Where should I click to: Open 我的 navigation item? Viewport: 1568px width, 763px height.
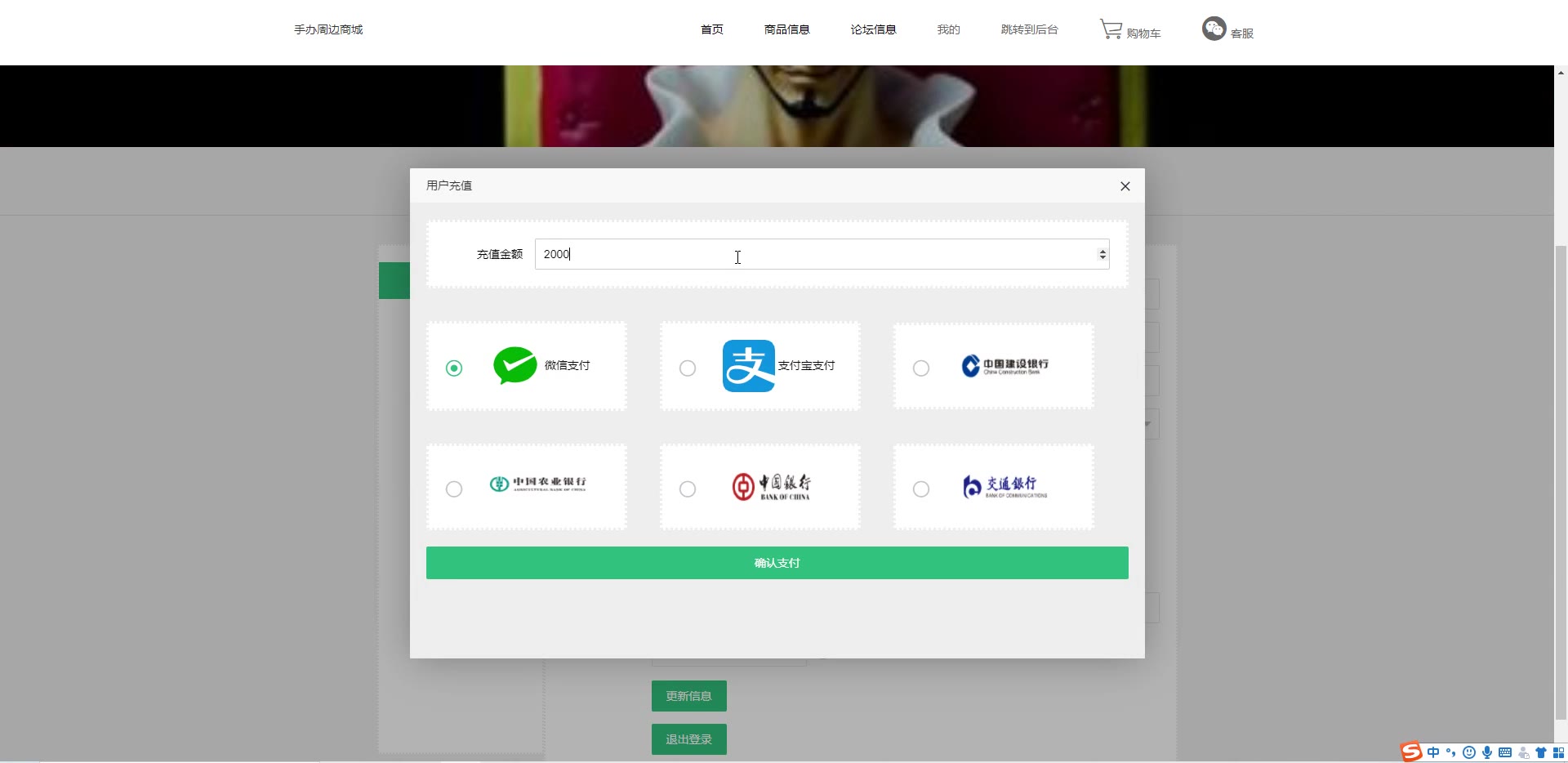click(x=949, y=29)
